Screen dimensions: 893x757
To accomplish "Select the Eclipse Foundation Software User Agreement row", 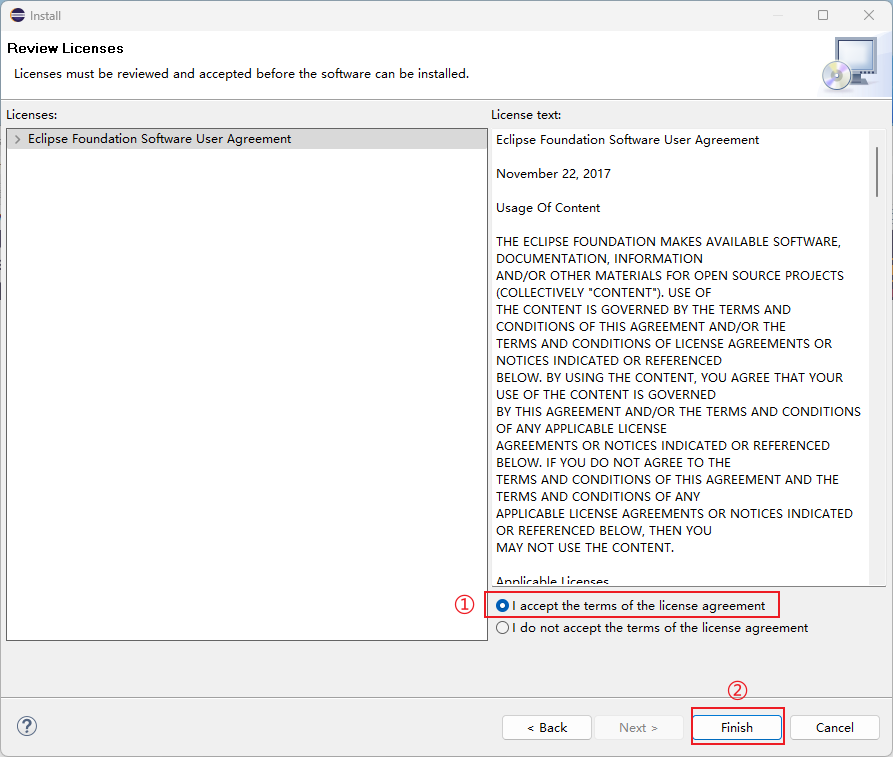I will point(247,139).
